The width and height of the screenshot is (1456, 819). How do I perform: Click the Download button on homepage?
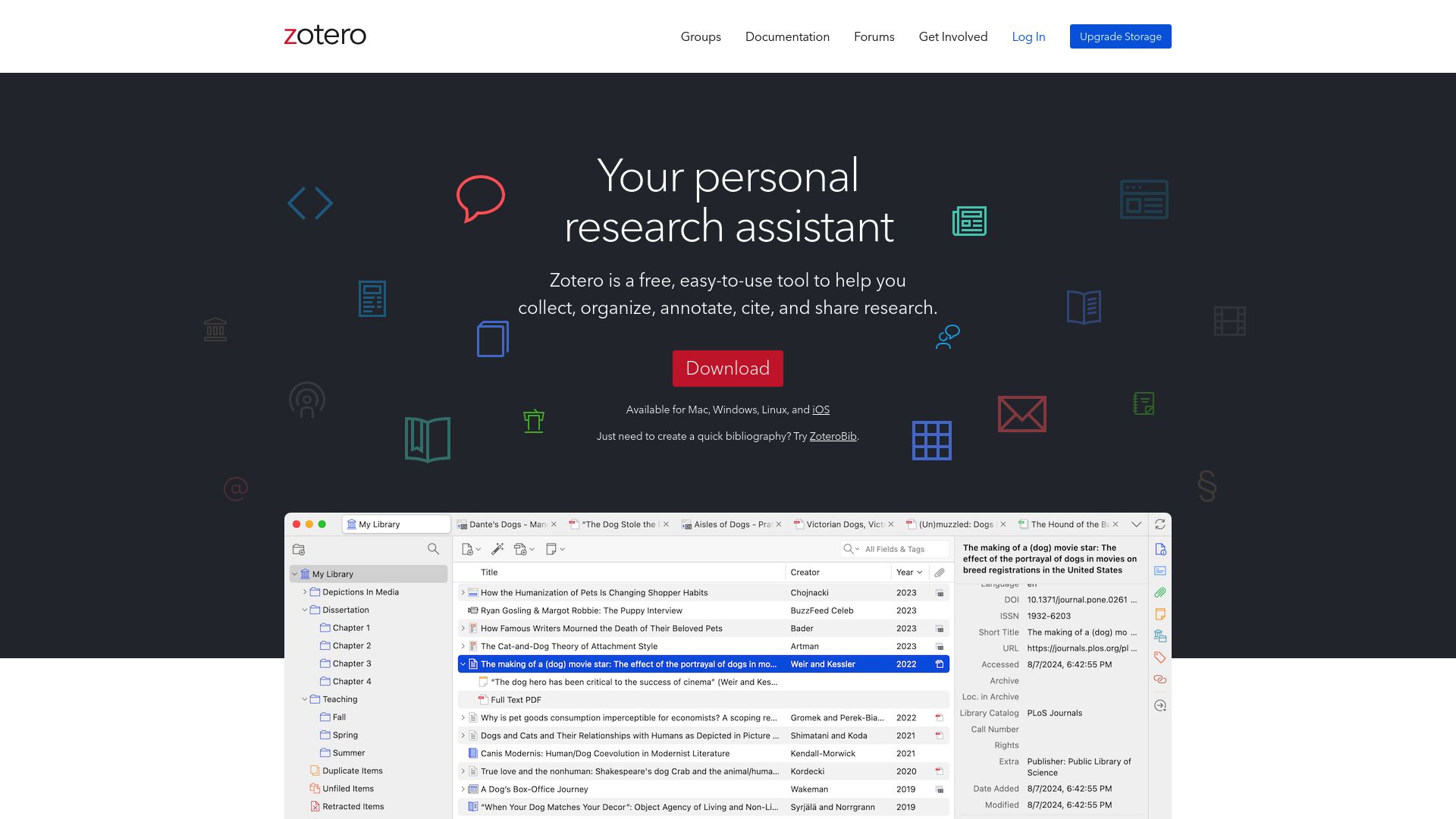(728, 368)
